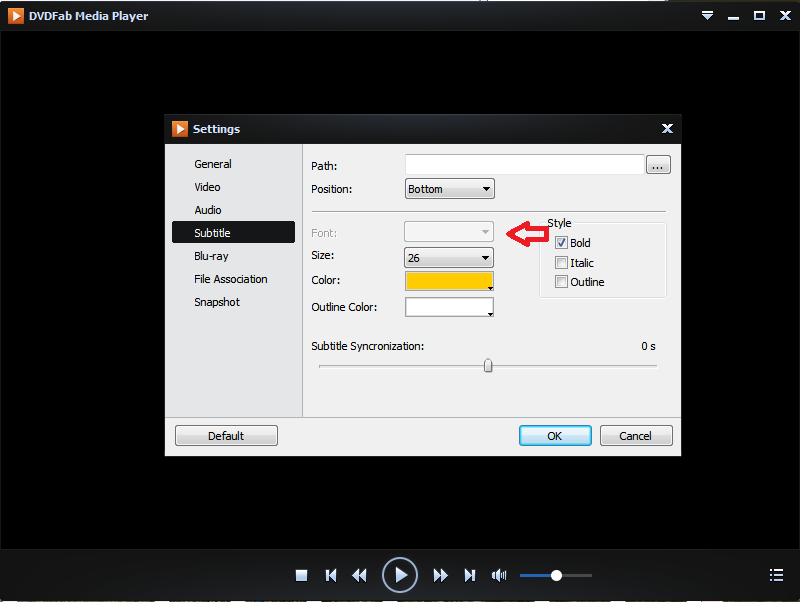800x602 pixels.
Task: Enable the Italic style checkbox
Action: point(561,263)
